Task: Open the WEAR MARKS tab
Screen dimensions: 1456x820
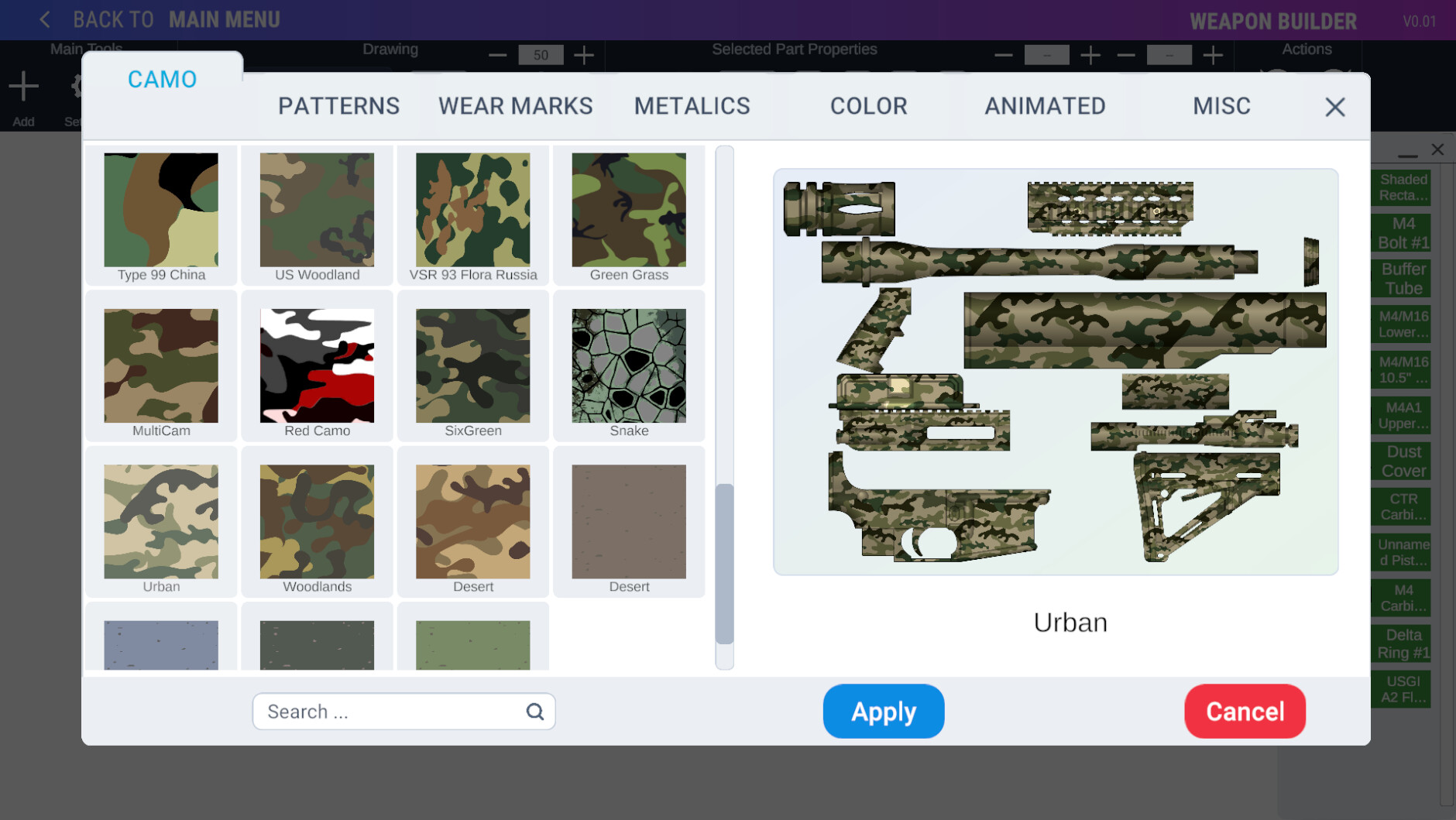Action: [515, 105]
